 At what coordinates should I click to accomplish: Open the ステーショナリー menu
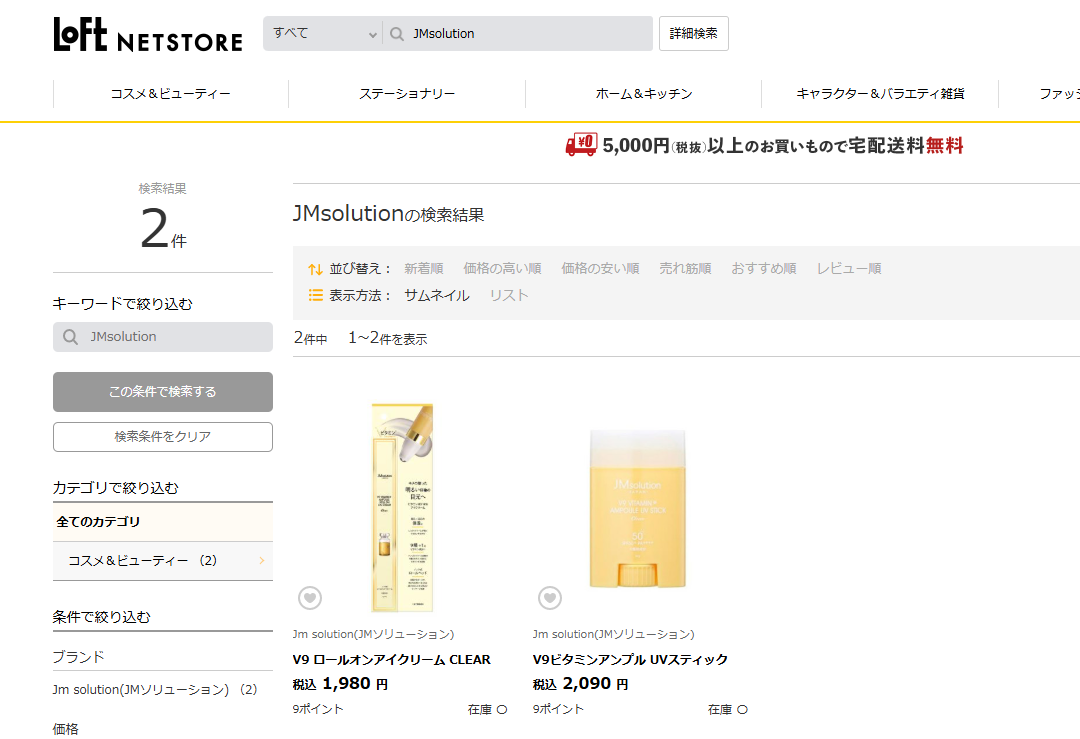(407, 94)
